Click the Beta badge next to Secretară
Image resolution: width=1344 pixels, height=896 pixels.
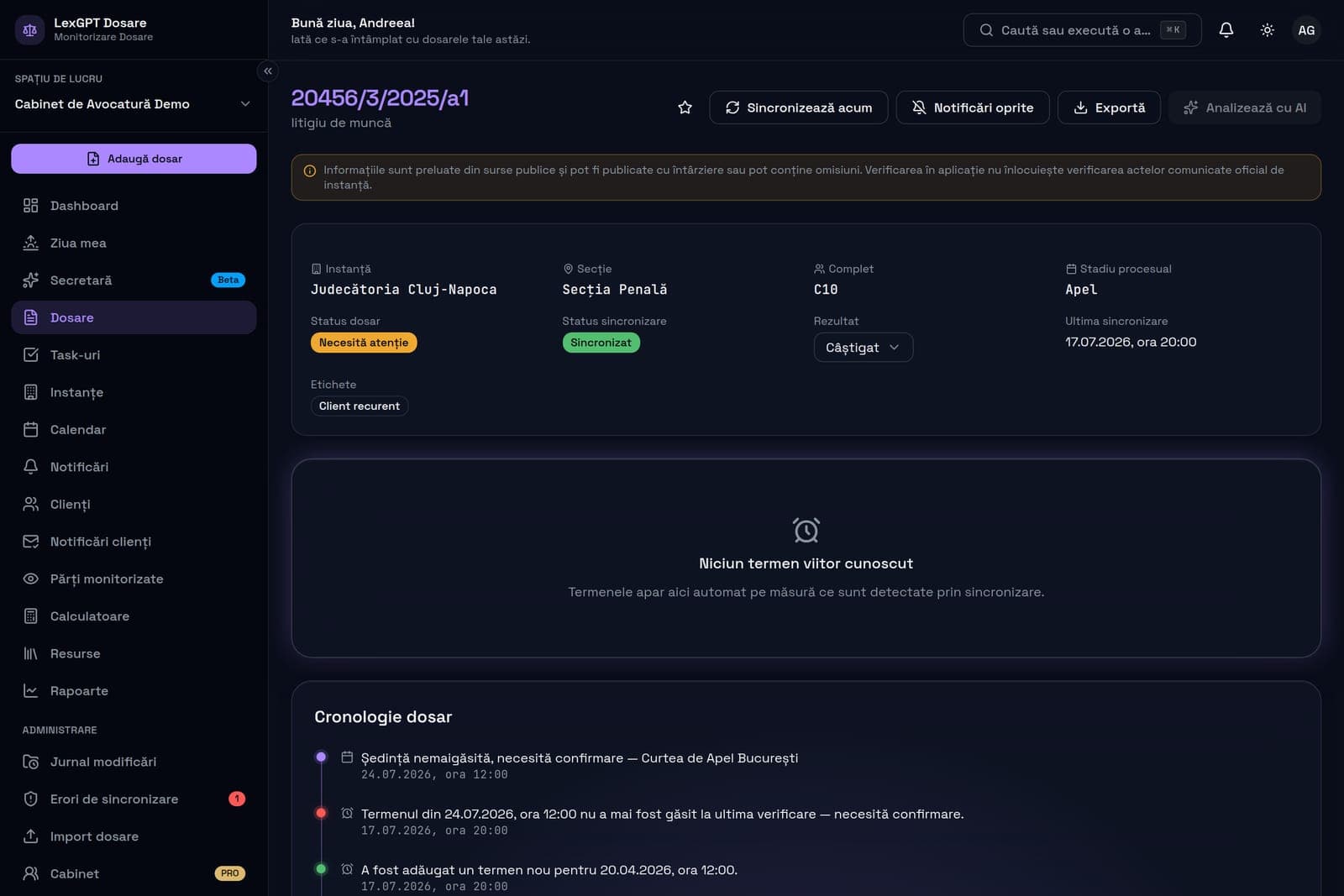[x=228, y=280]
